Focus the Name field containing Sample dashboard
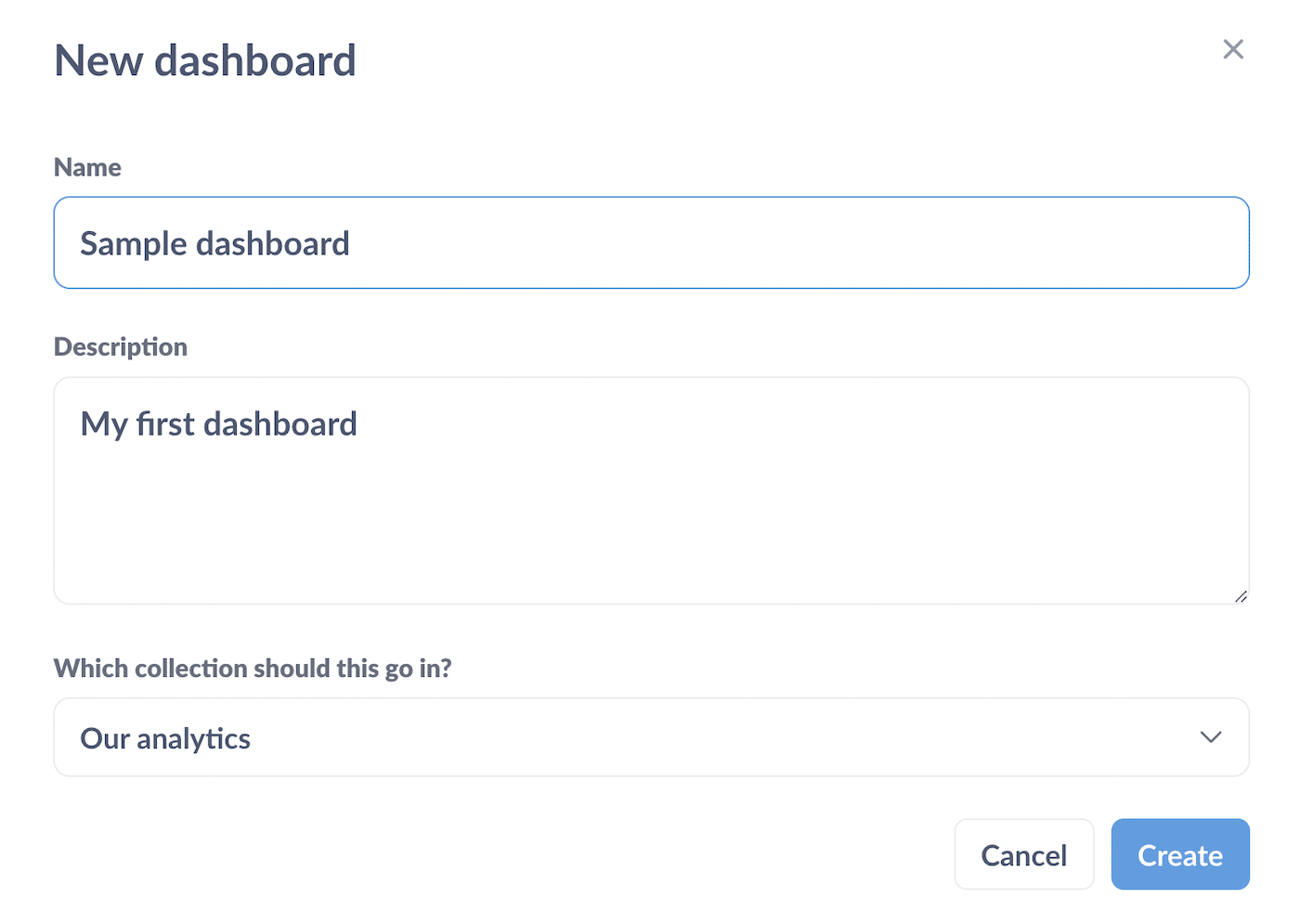The height and width of the screenshot is (924, 1300). point(650,242)
